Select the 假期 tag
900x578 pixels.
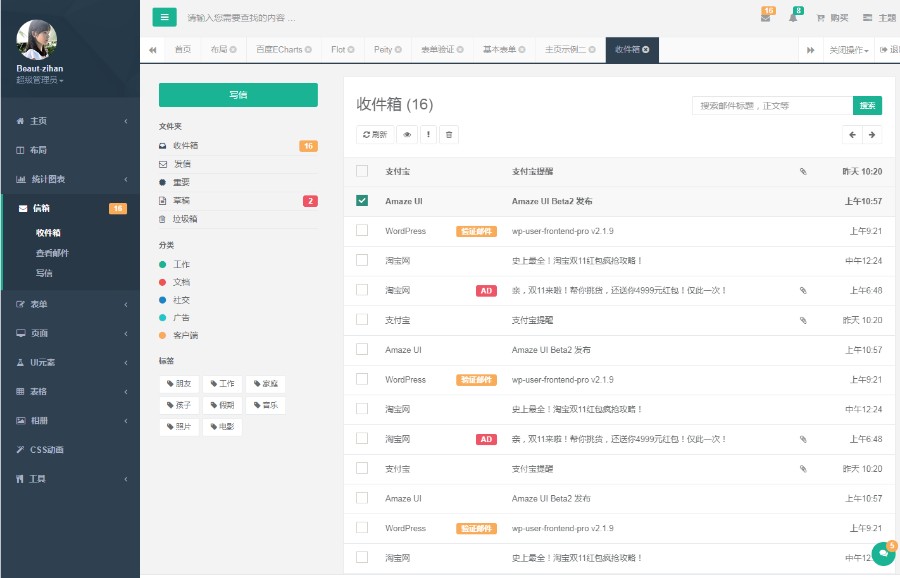coord(222,405)
